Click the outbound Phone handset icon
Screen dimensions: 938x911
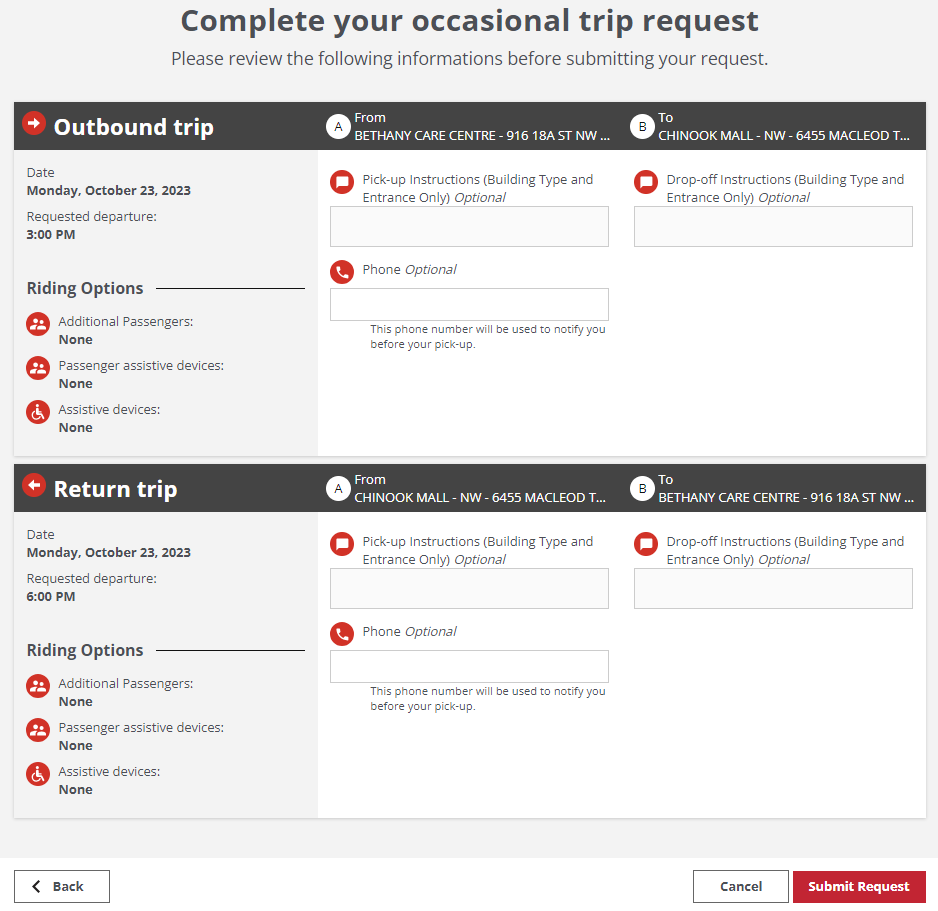point(342,271)
